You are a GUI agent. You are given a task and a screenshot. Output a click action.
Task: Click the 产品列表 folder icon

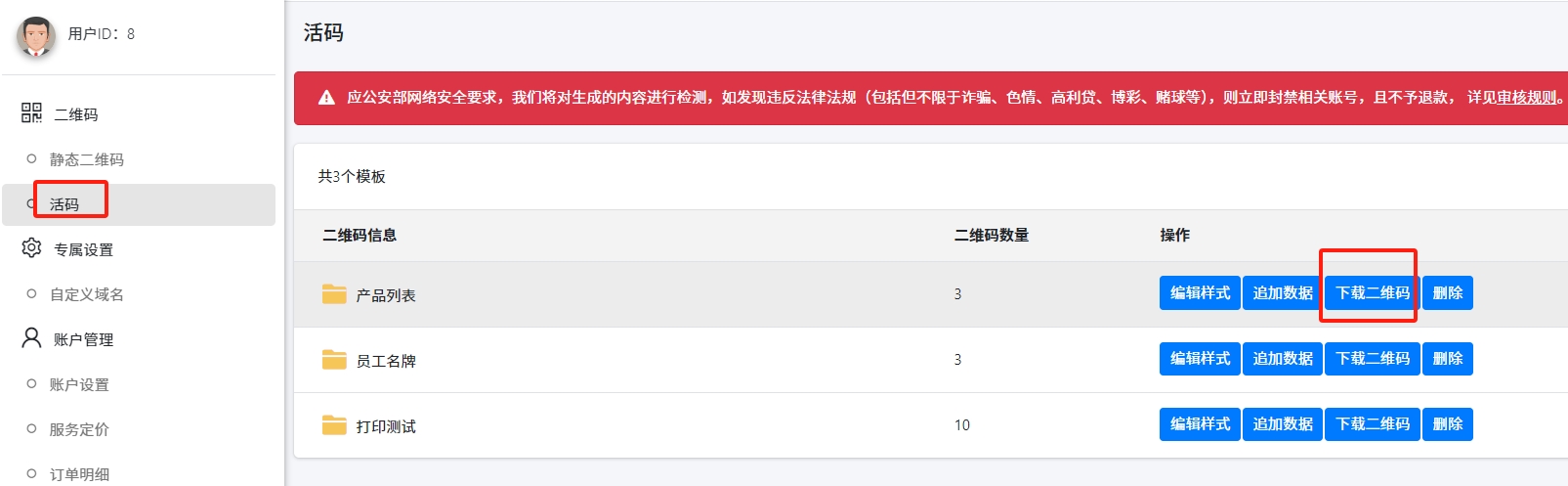[334, 293]
